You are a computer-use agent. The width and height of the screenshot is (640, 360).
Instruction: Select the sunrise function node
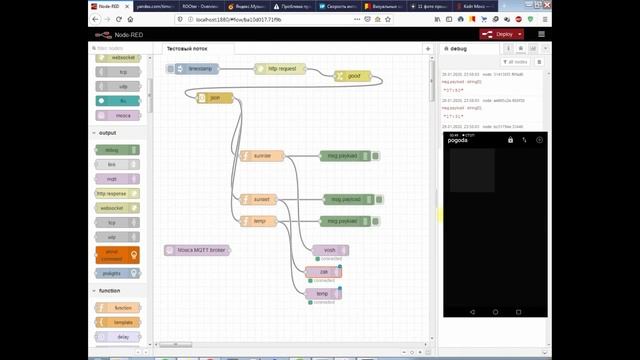click(x=262, y=156)
